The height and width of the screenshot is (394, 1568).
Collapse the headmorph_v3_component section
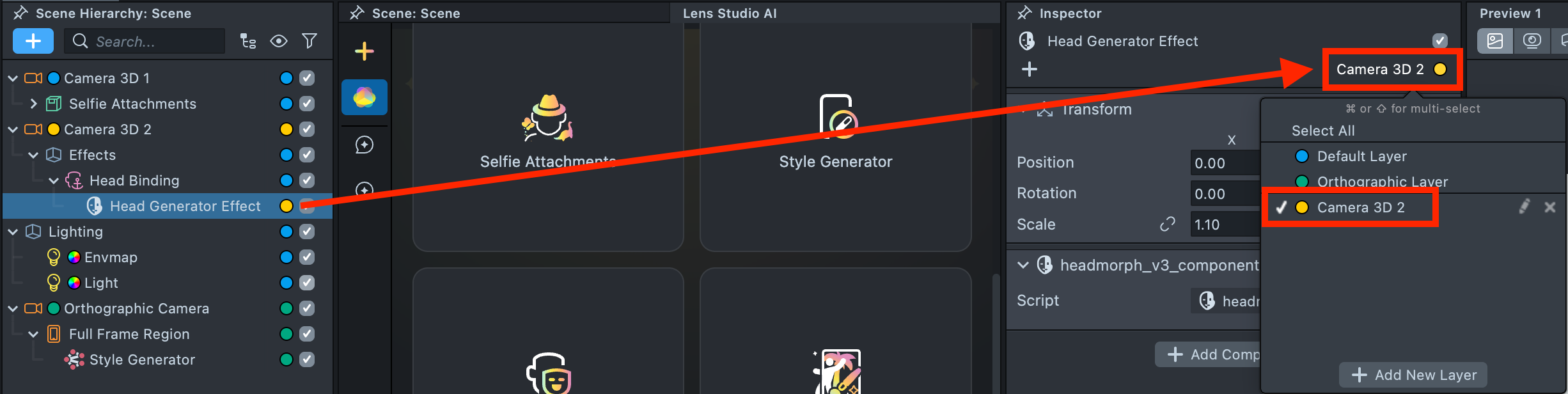tap(1023, 265)
